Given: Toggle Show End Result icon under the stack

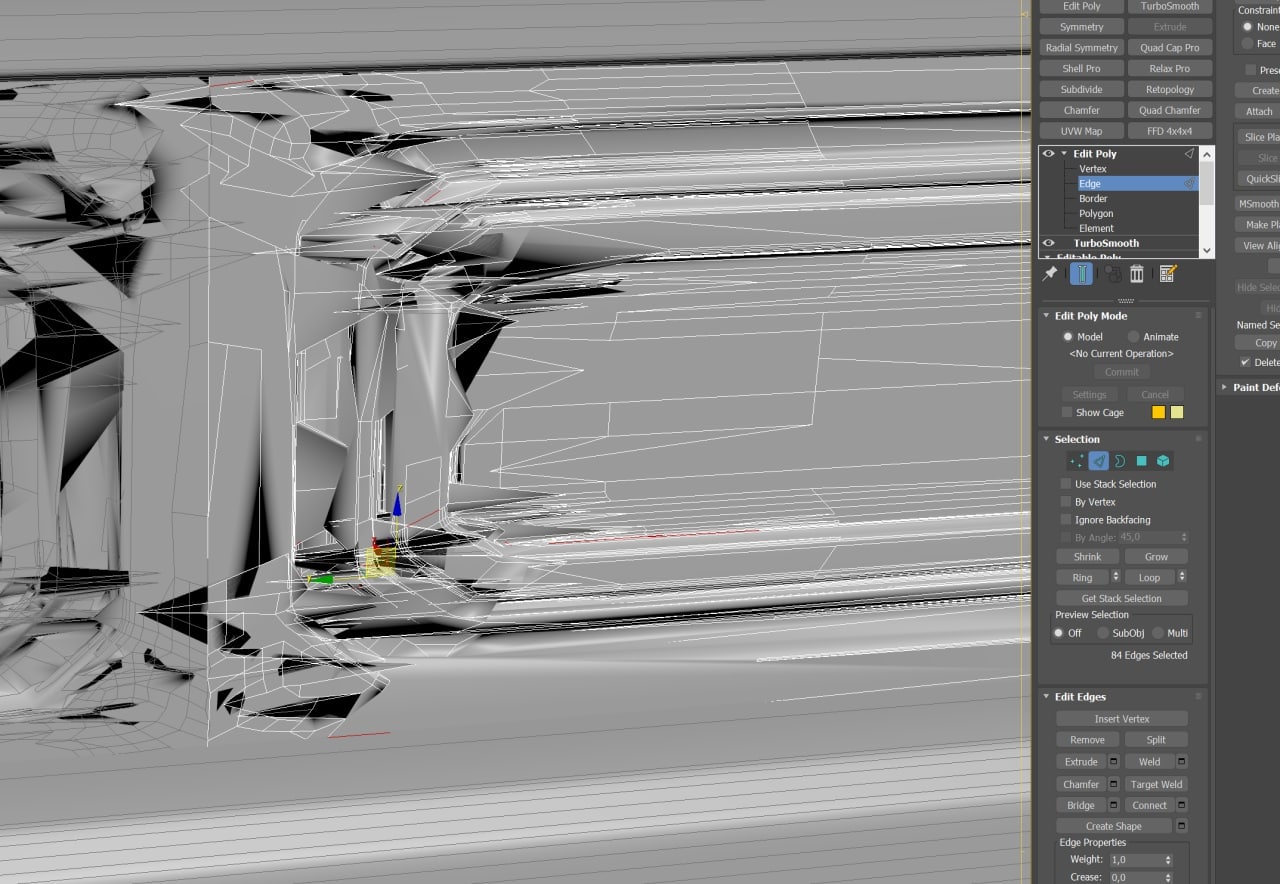Looking at the screenshot, I should click(x=1081, y=273).
